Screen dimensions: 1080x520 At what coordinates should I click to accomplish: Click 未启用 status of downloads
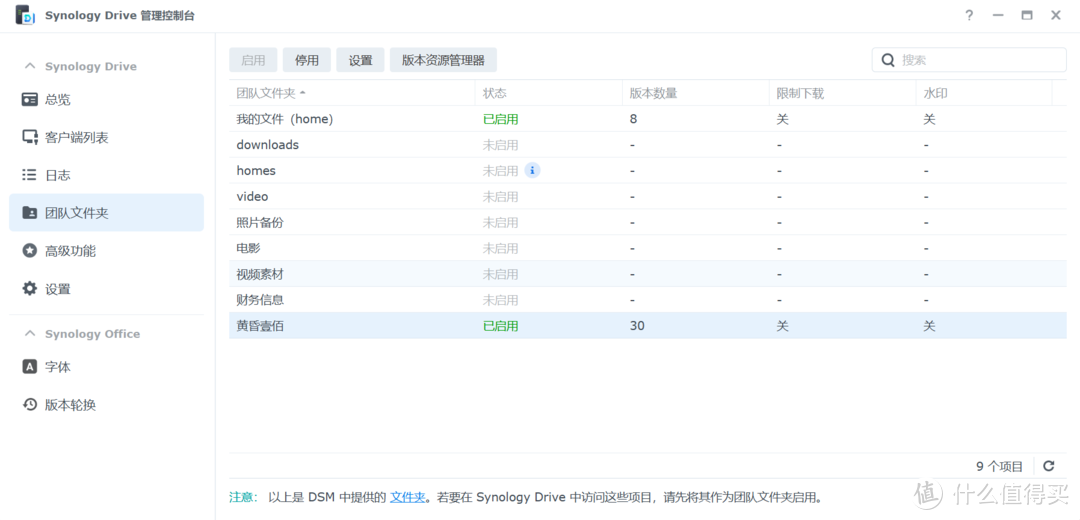(501, 145)
